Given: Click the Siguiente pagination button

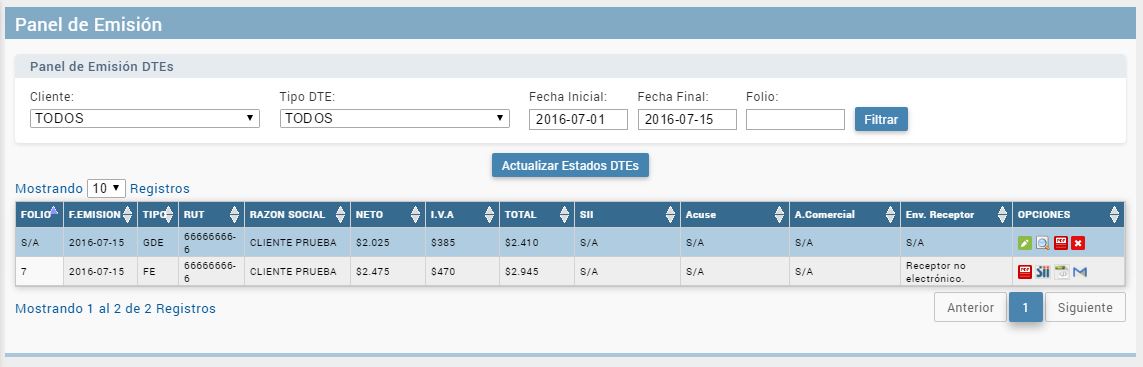Looking at the screenshot, I should pos(1085,307).
